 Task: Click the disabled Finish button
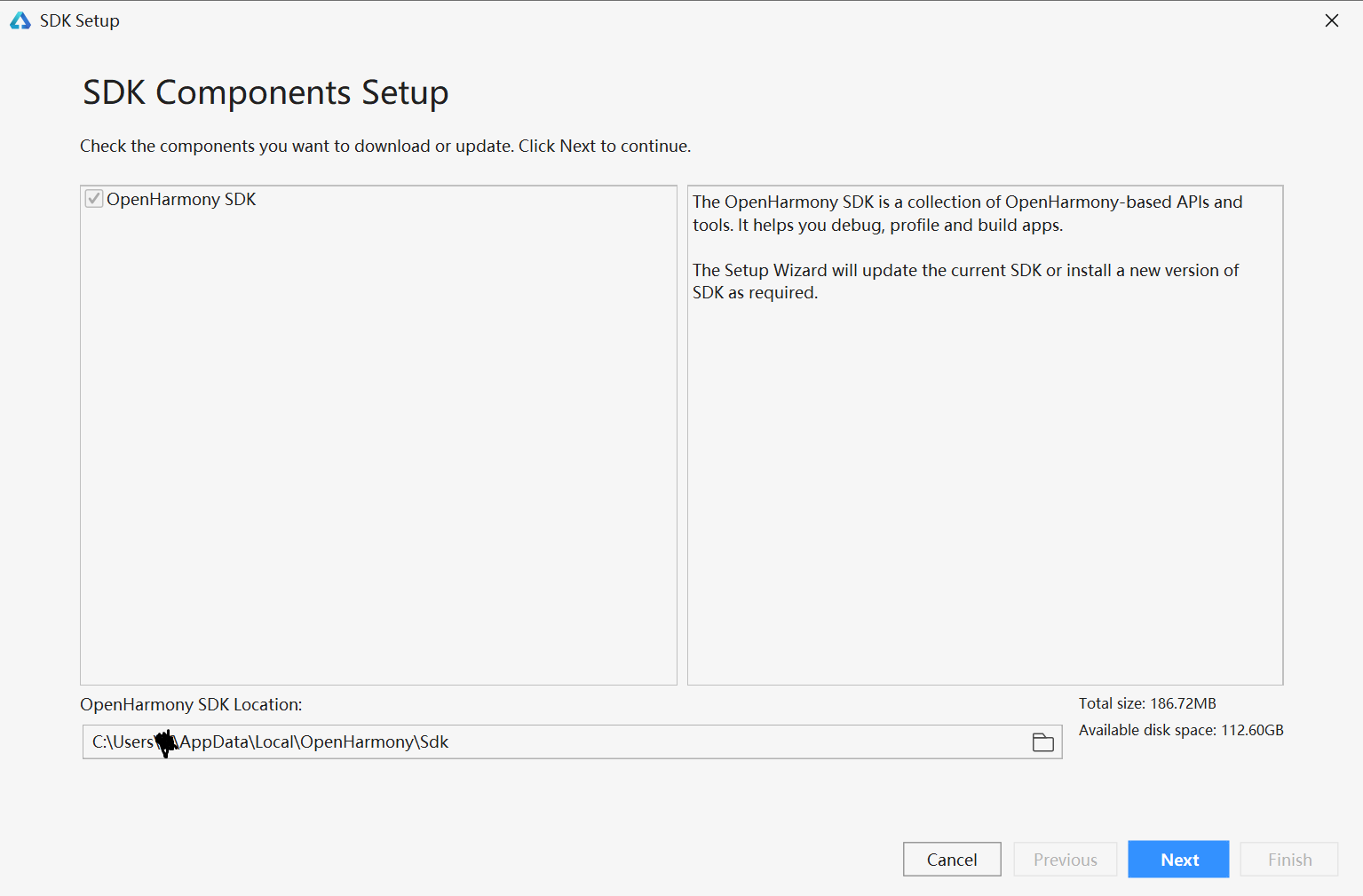click(x=1289, y=860)
